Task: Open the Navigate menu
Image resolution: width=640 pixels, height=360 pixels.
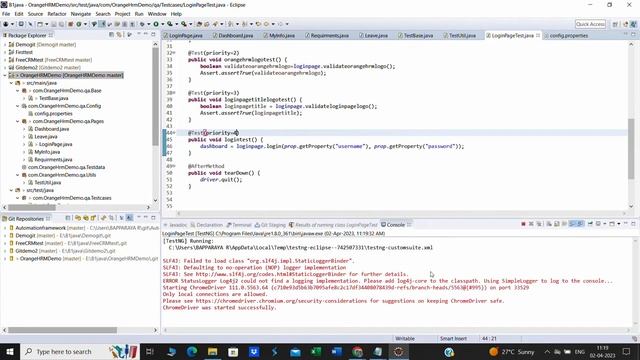Action: (80, 14)
